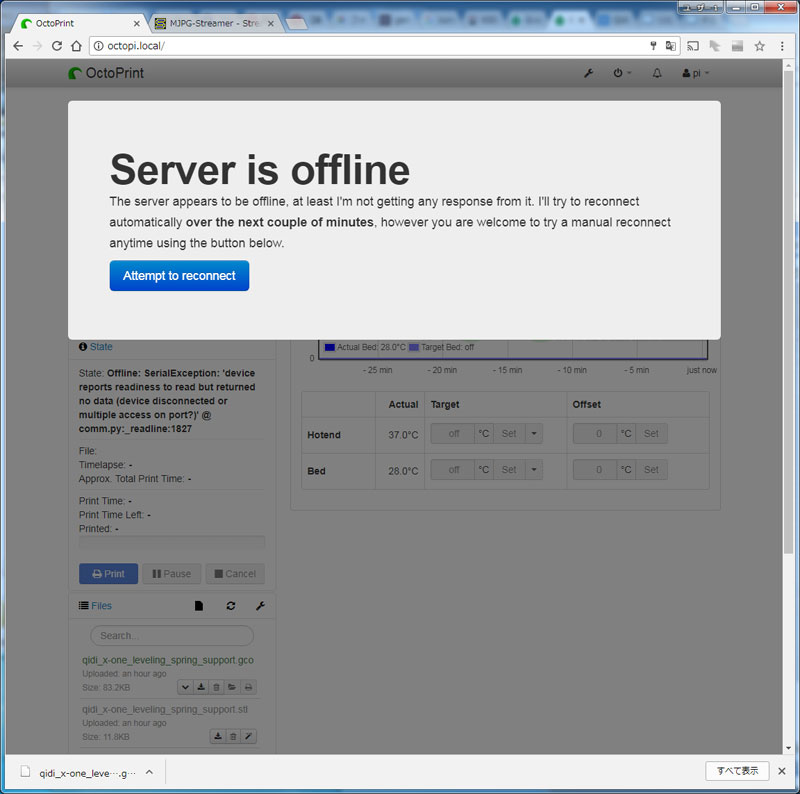Image resolution: width=800 pixels, height=794 pixels.
Task: Click the Hotend target temperature field
Action: point(453,434)
